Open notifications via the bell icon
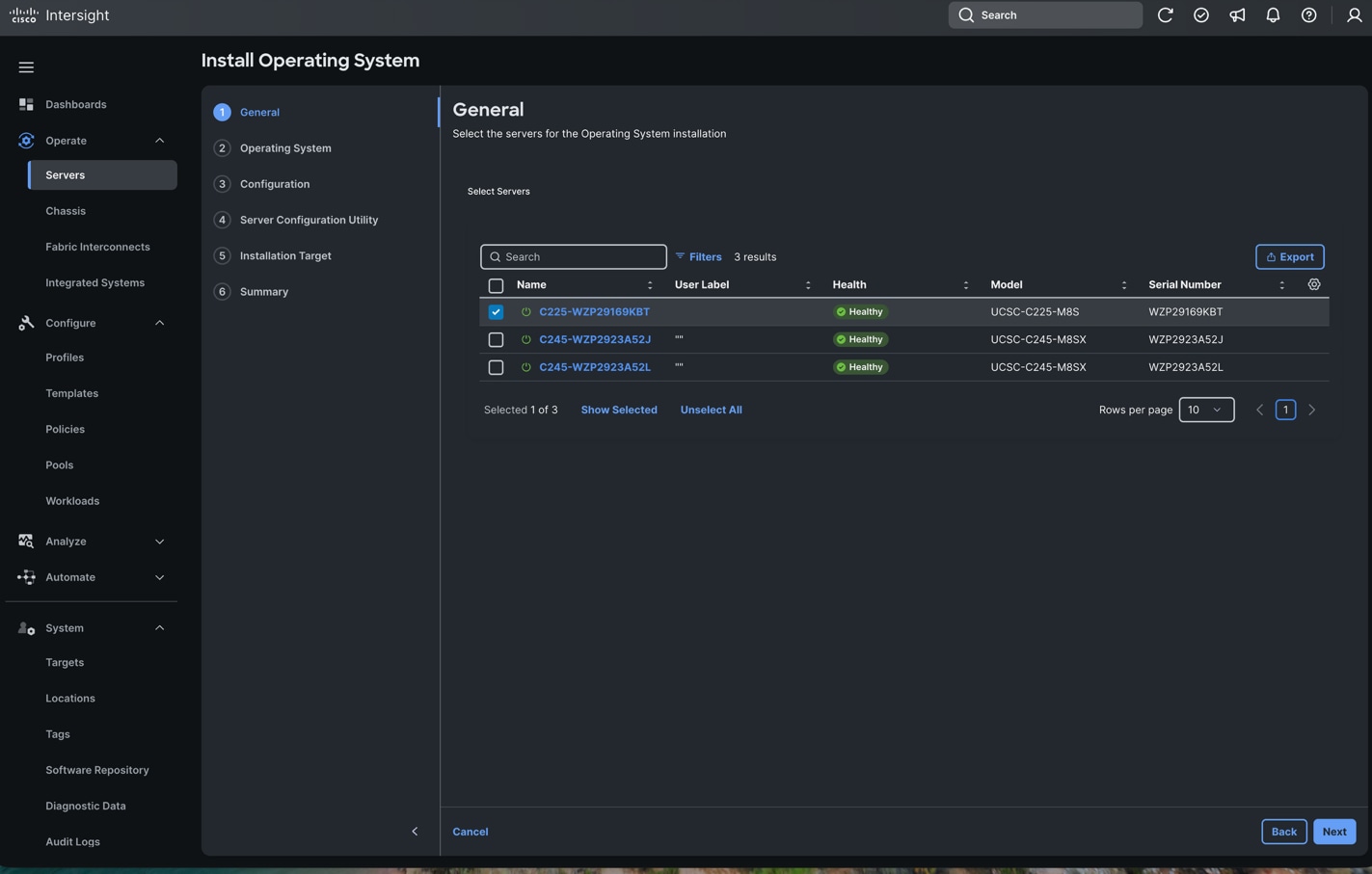Viewport: 1372px width, 874px height. click(1272, 14)
